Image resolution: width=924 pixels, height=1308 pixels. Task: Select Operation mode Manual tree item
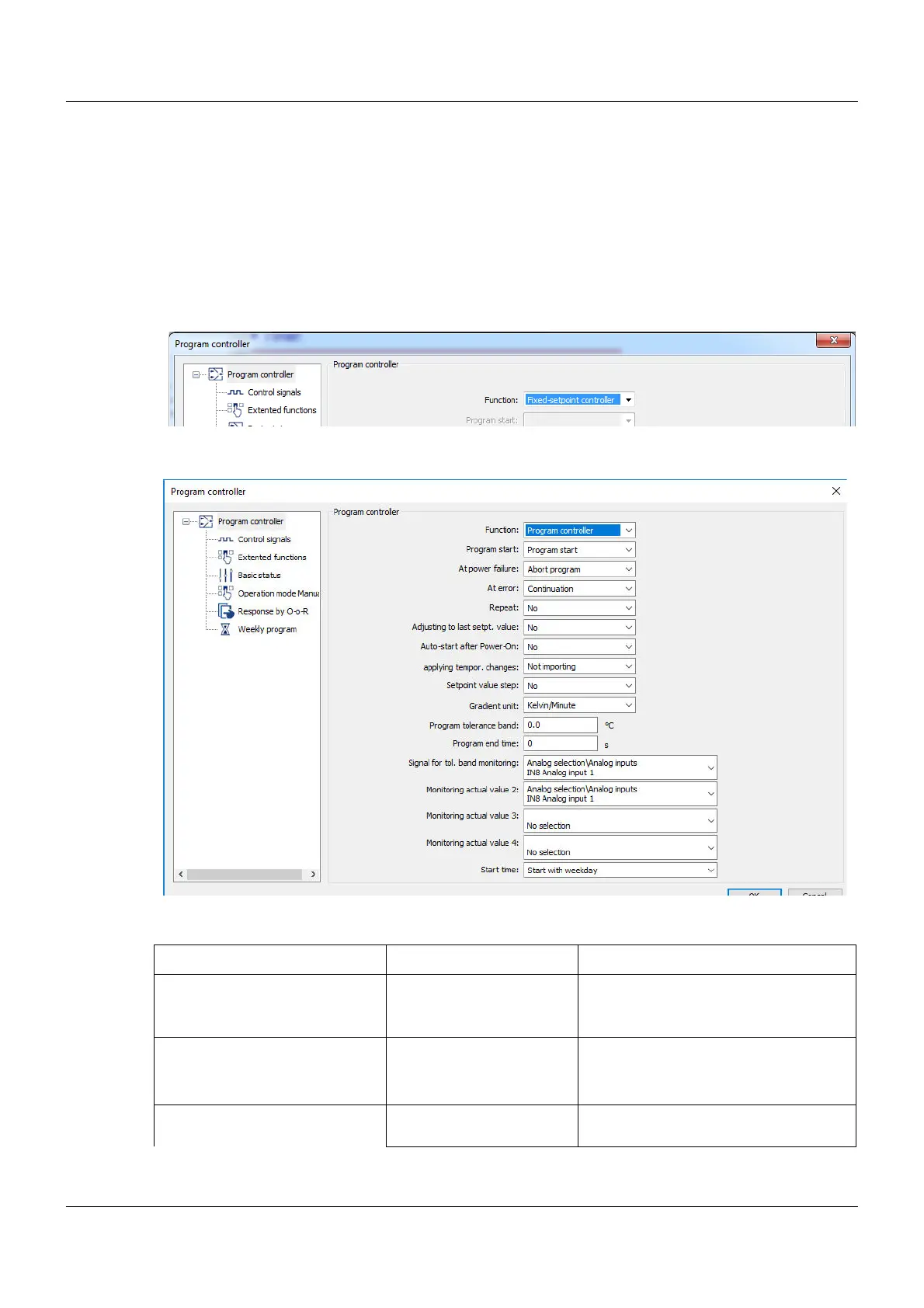(x=279, y=593)
